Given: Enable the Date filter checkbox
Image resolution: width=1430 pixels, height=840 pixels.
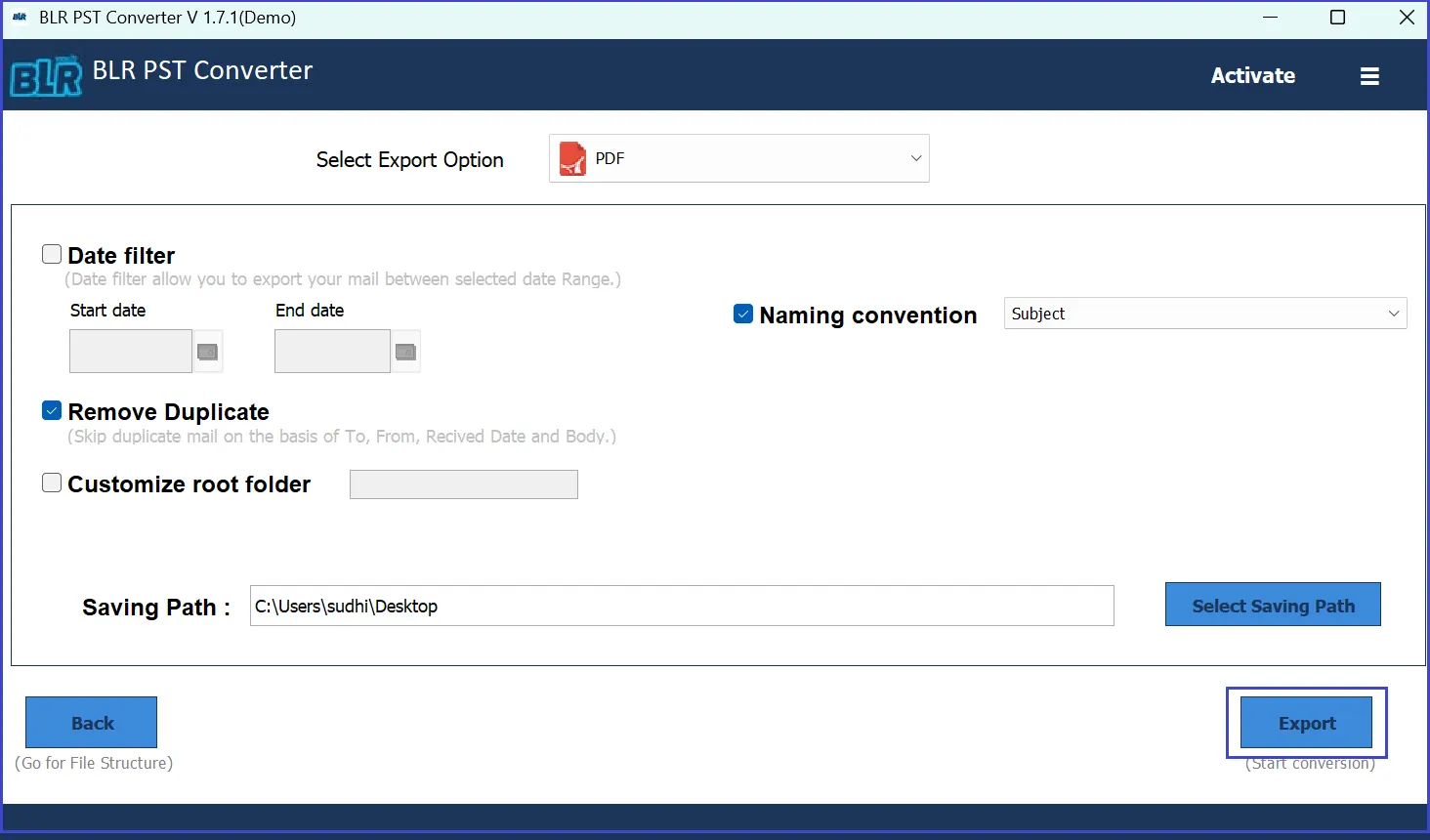Looking at the screenshot, I should (51, 253).
